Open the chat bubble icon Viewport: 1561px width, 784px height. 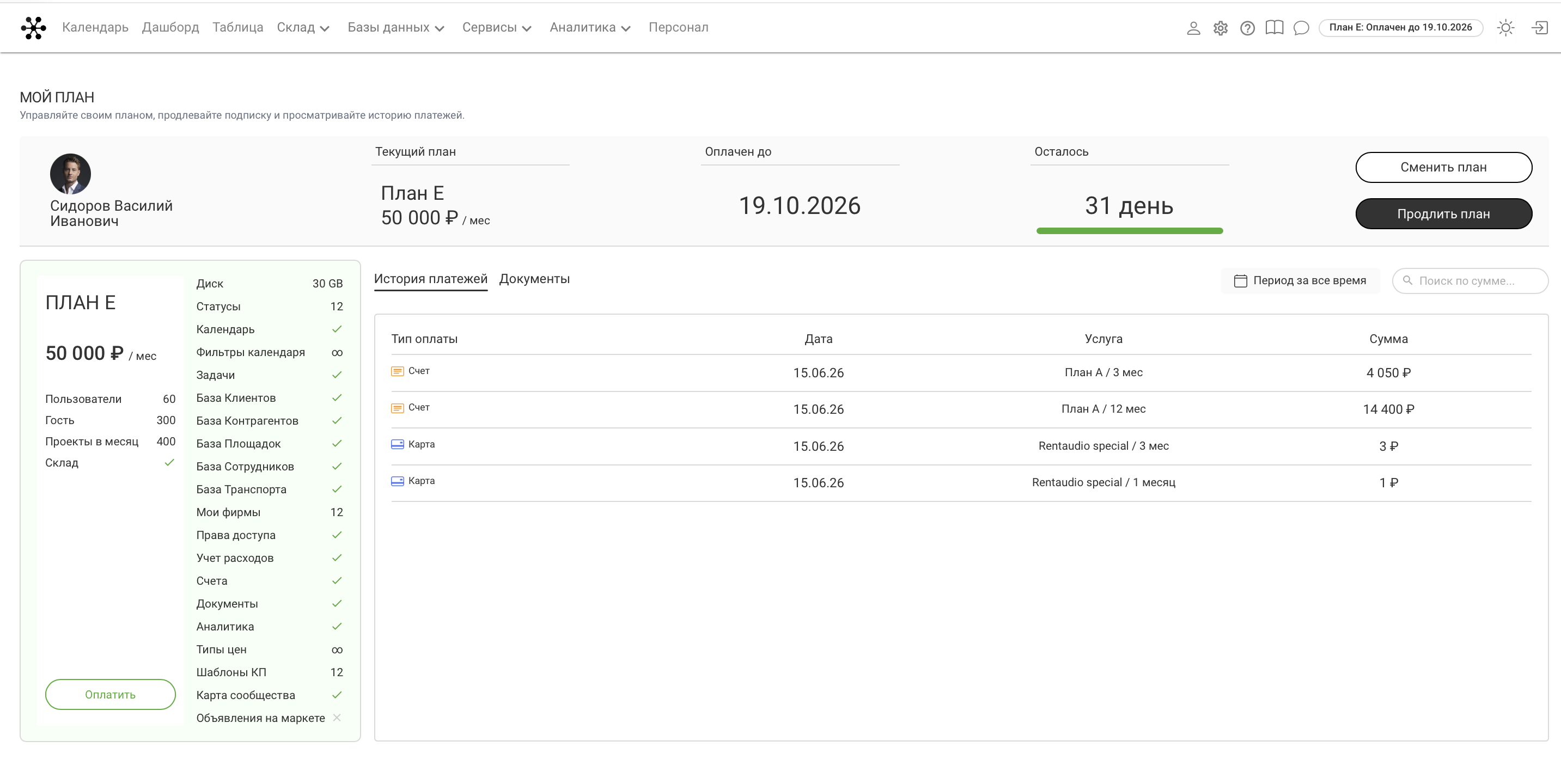pos(1301,28)
